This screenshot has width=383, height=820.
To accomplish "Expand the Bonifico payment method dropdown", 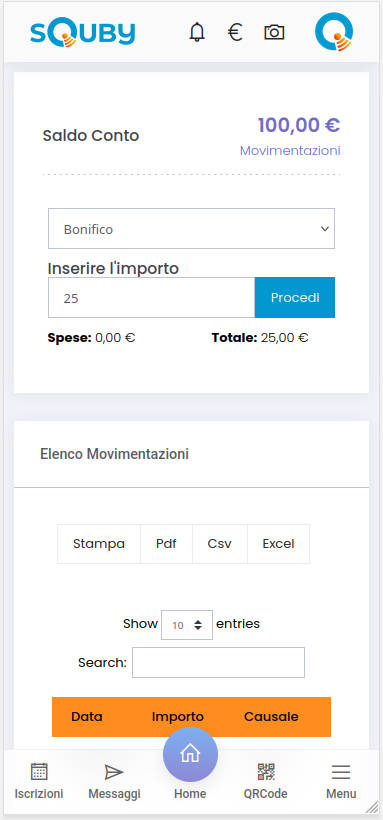I will (x=192, y=229).
